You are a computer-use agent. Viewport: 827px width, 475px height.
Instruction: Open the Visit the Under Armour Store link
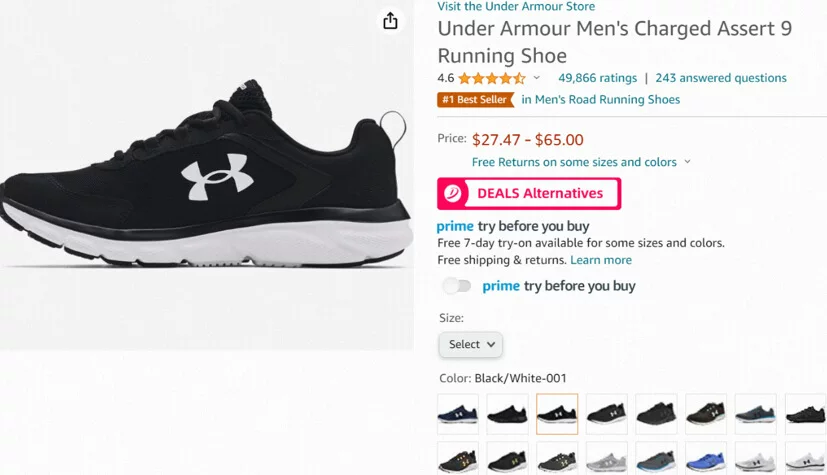[x=516, y=7]
